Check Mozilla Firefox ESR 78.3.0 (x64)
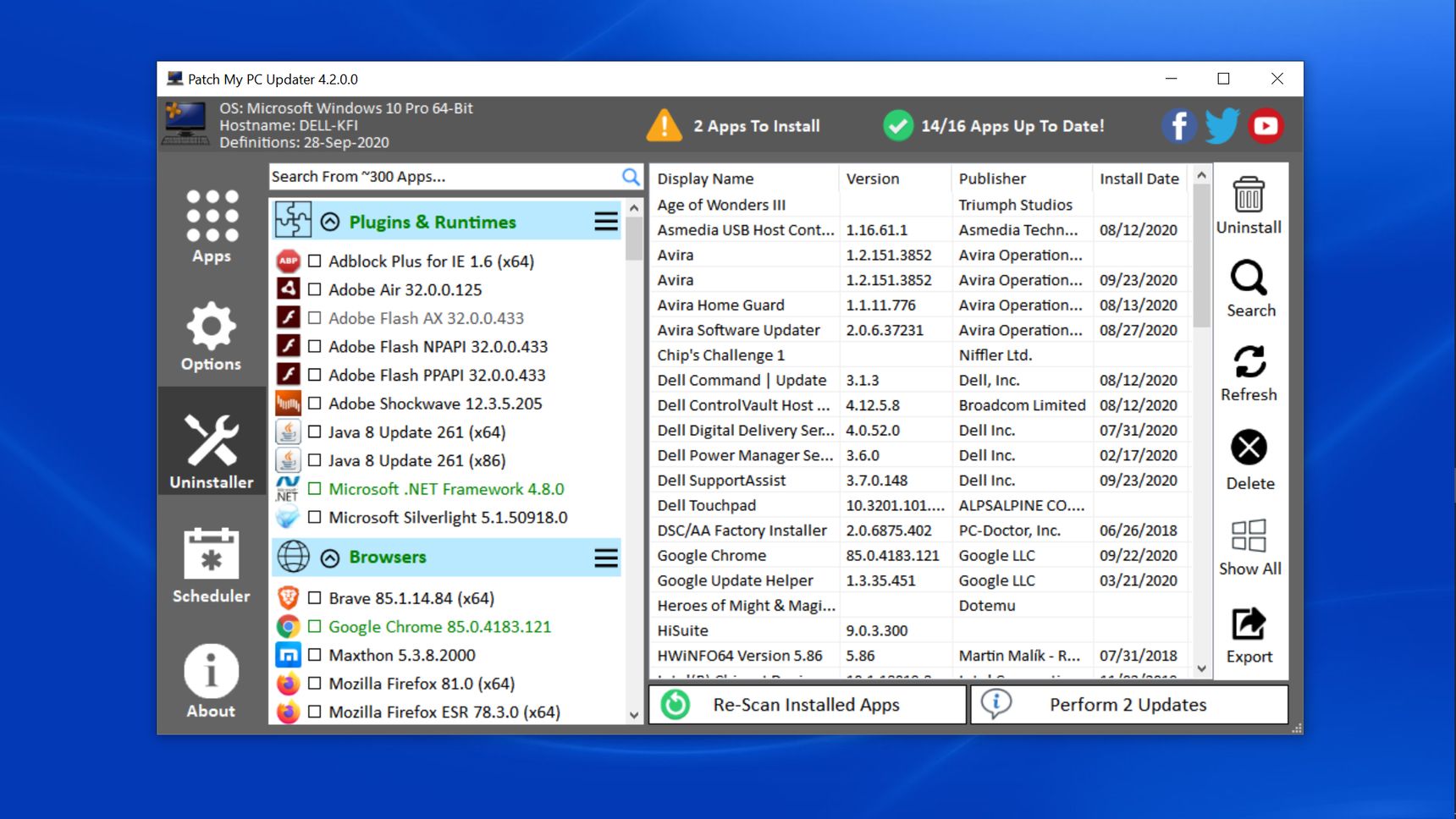The width and height of the screenshot is (1456, 819). 314,712
